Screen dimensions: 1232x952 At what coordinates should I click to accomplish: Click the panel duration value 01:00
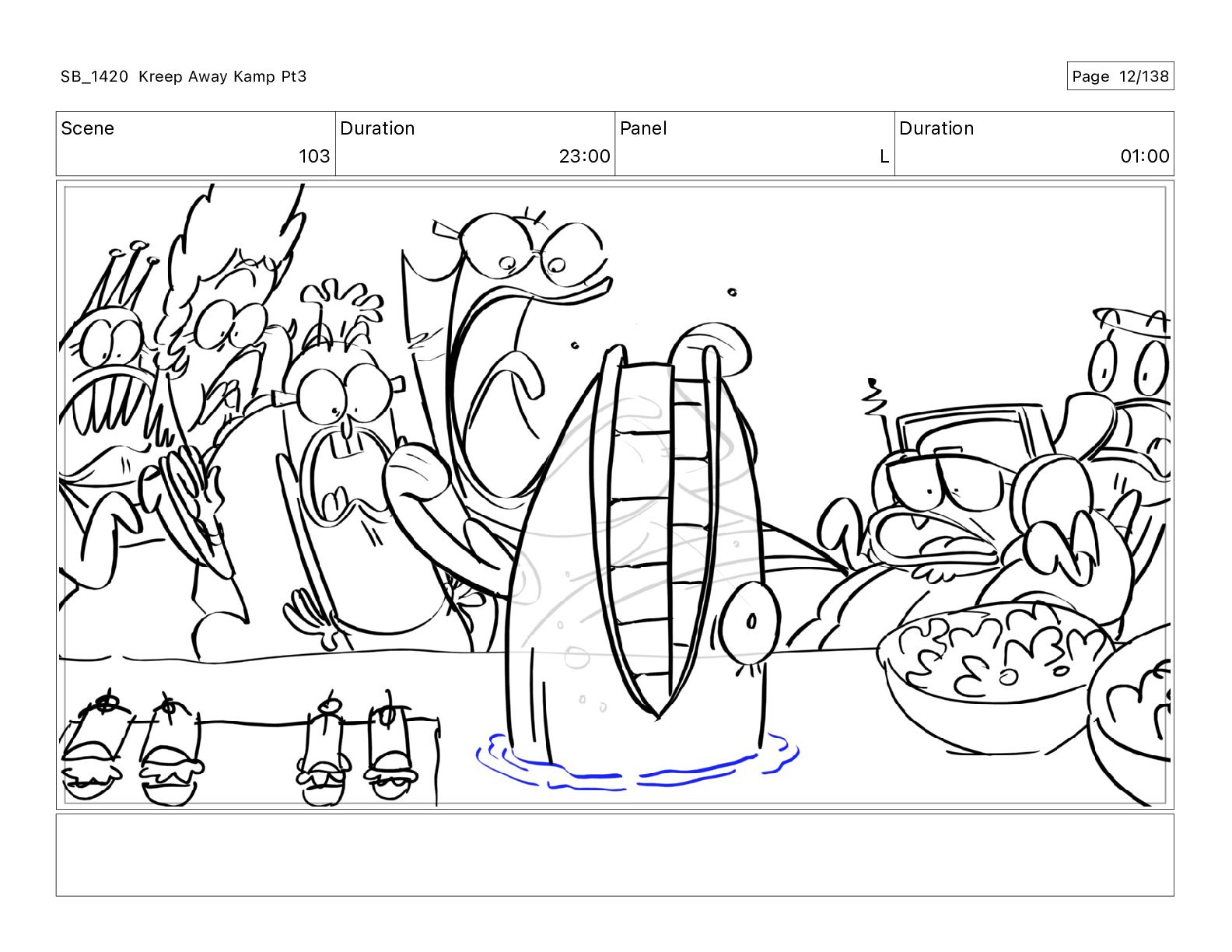tap(1145, 156)
